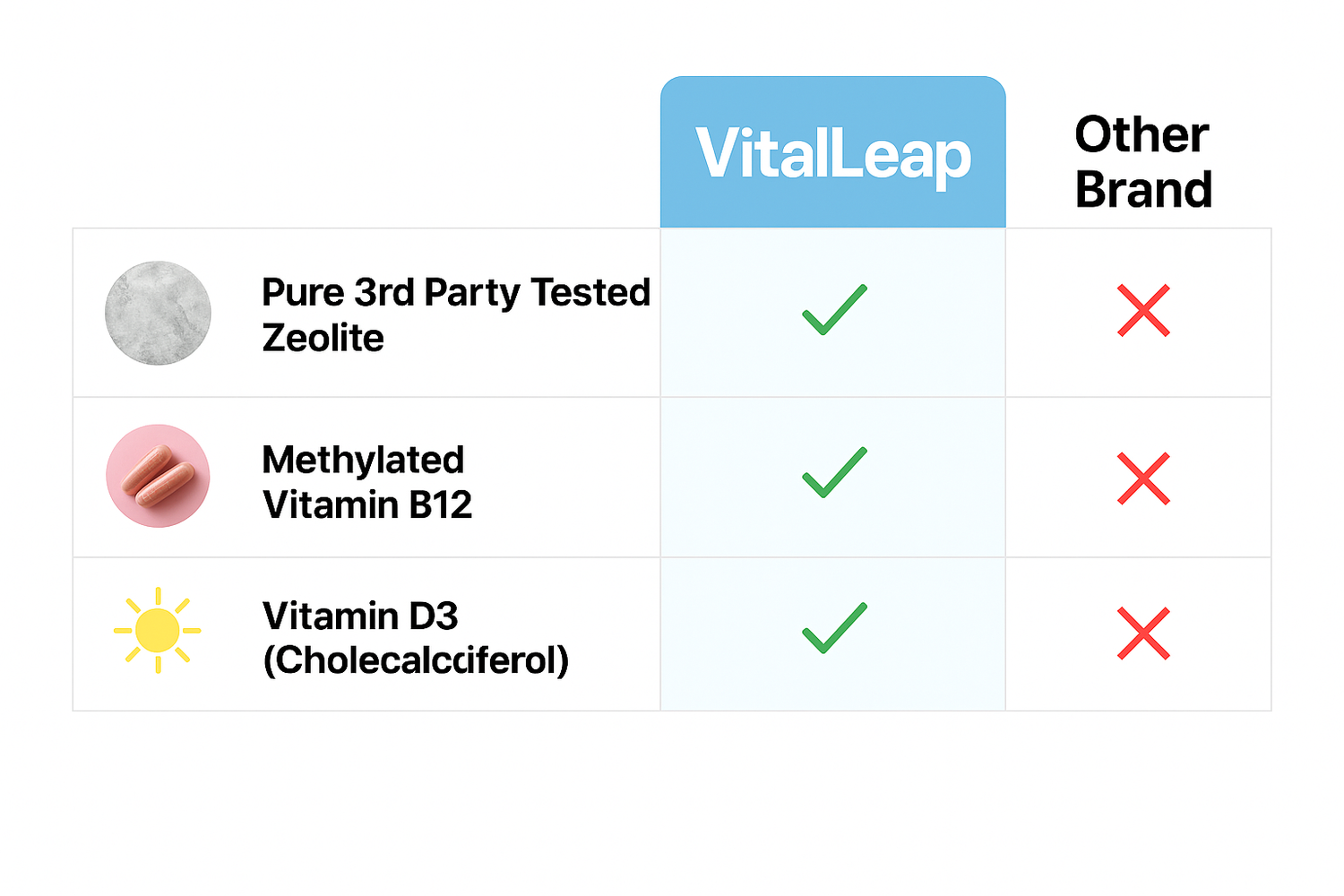Click the pink vitamin B12 capsules icon
Image resolution: width=1344 pixels, height=896 pixels.
[158, 476]
